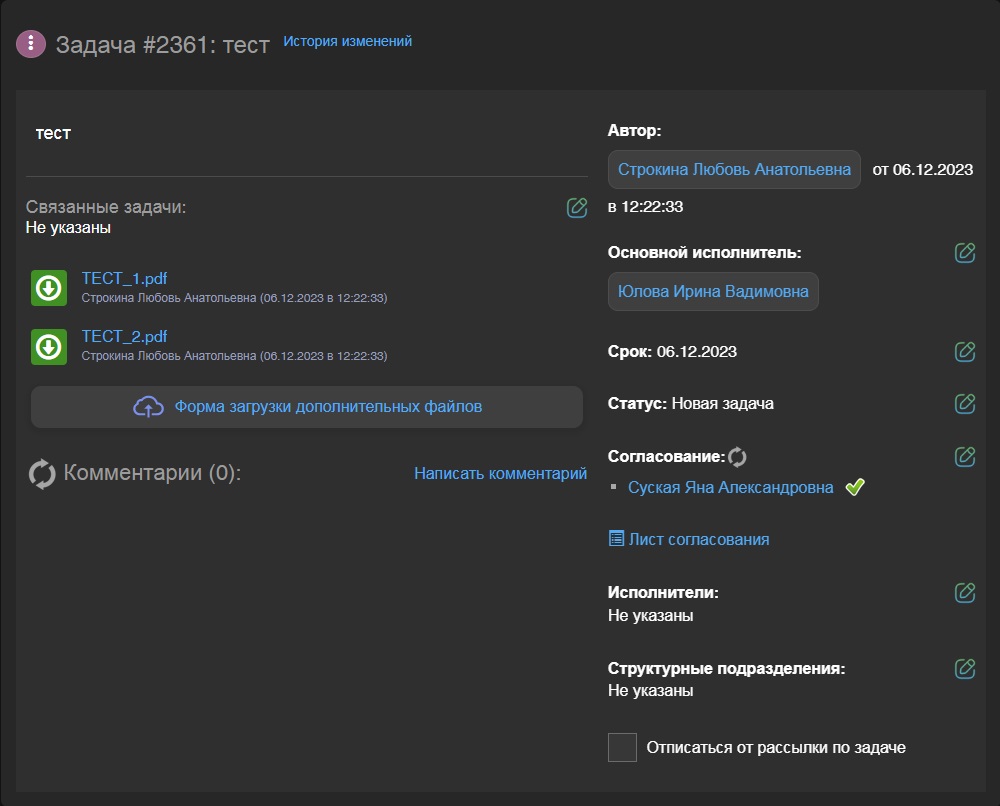Open the additional files upload form
1000x806 pixels.
pyautogui.click(x=307, y=407)
